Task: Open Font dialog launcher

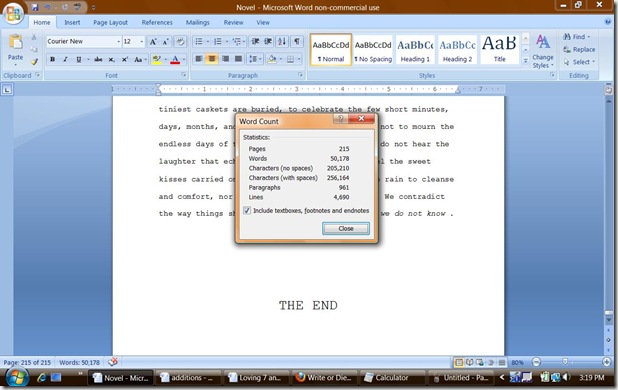Action: (184, 74)
